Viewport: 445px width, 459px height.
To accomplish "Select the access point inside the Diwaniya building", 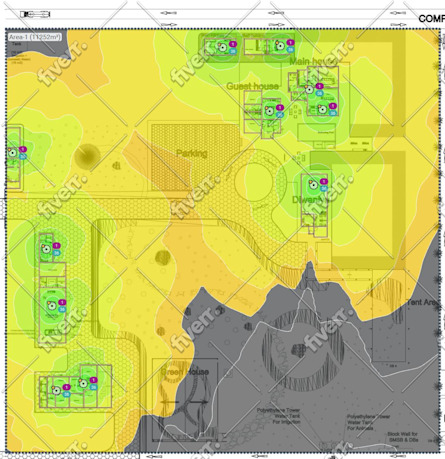I will click(x=313, y=184).
